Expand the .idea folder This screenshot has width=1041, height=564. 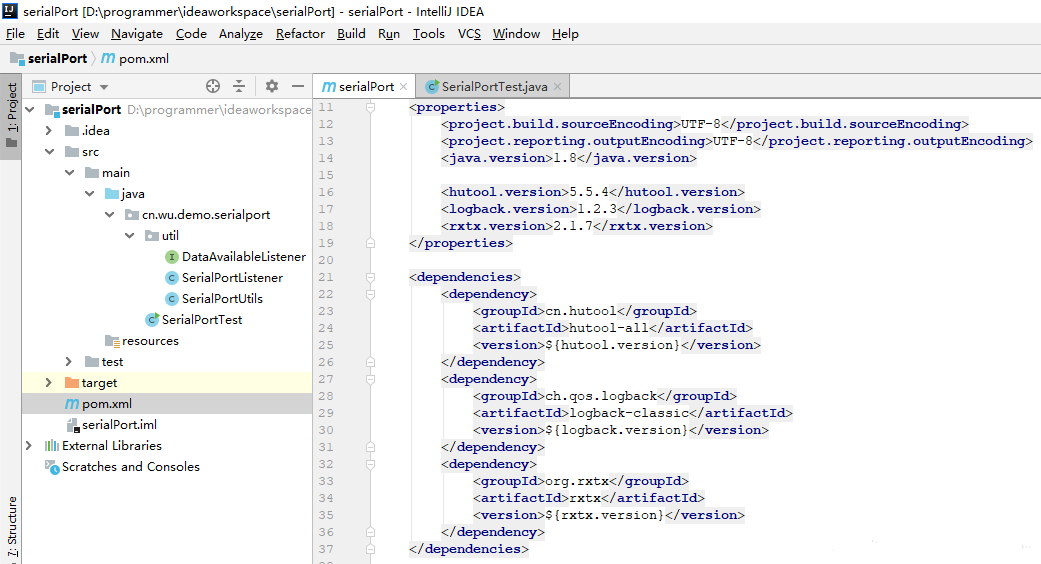[48, 131]
